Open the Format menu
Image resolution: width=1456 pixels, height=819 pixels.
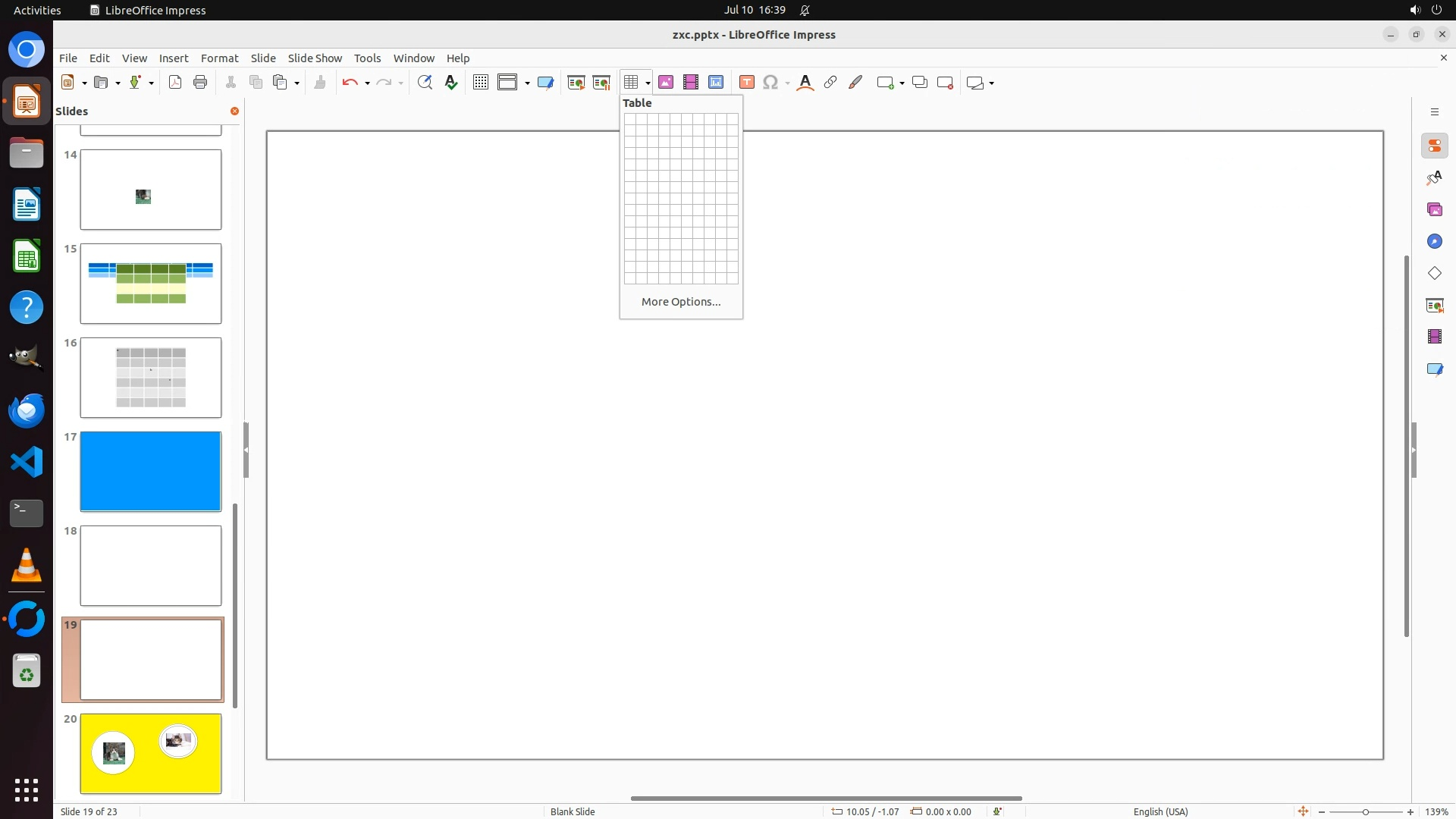219,58
